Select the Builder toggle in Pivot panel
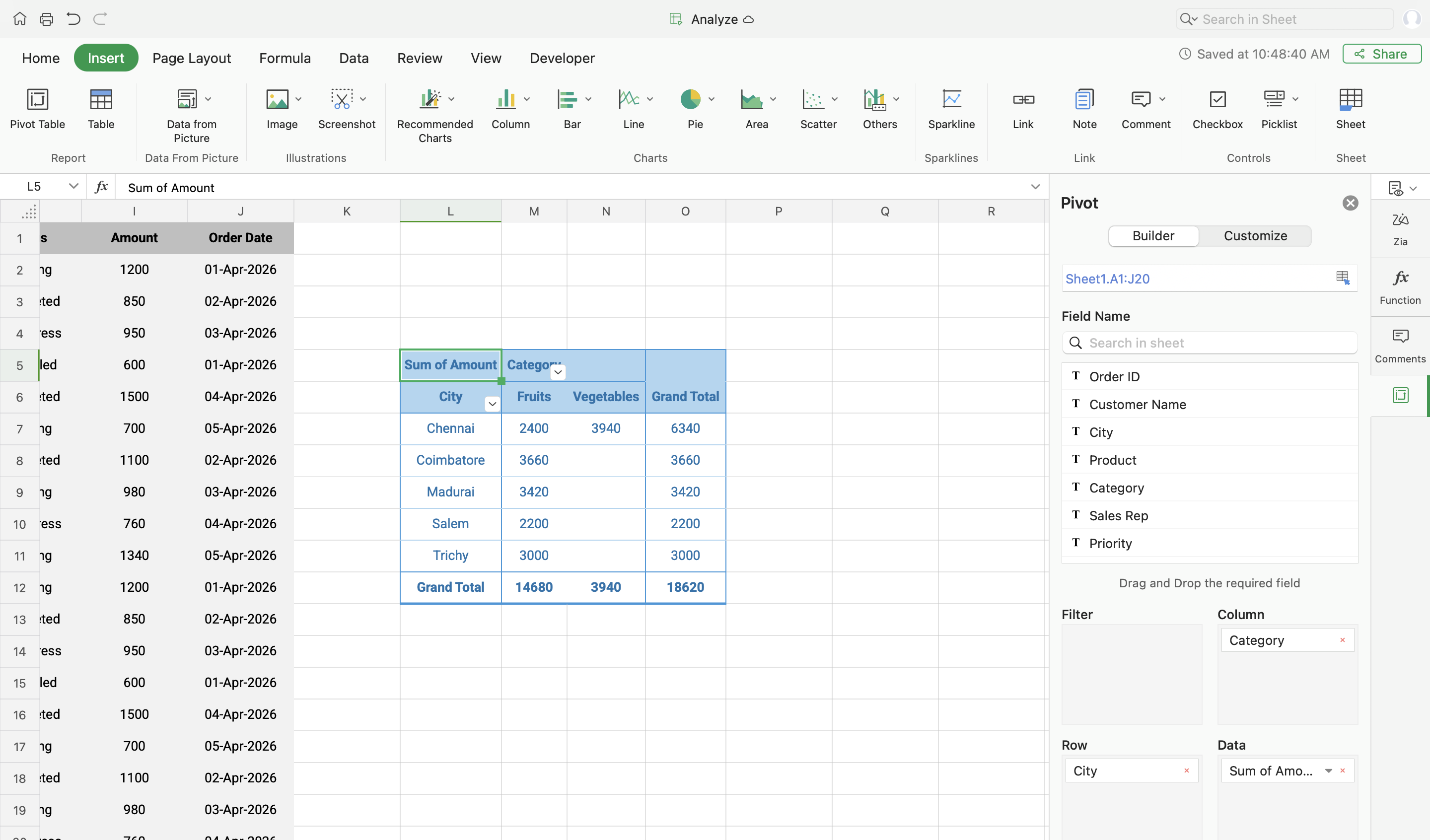The width and height of the screenshot is (1430, 840). click(x=1153, y=235)
